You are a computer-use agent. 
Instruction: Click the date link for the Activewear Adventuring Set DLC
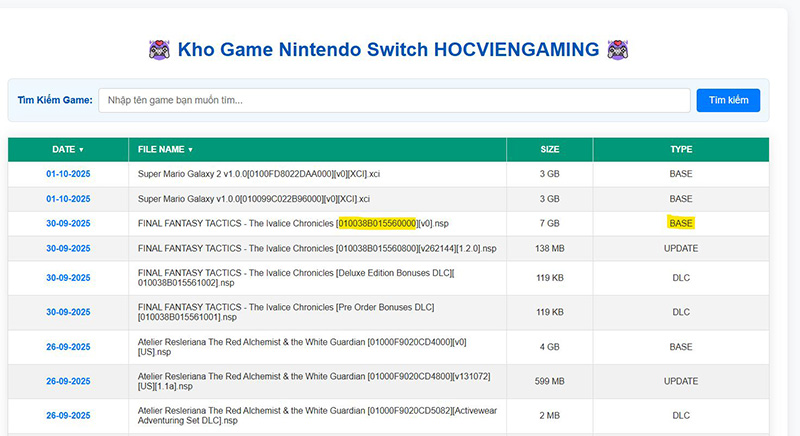(x=68, y=416)
